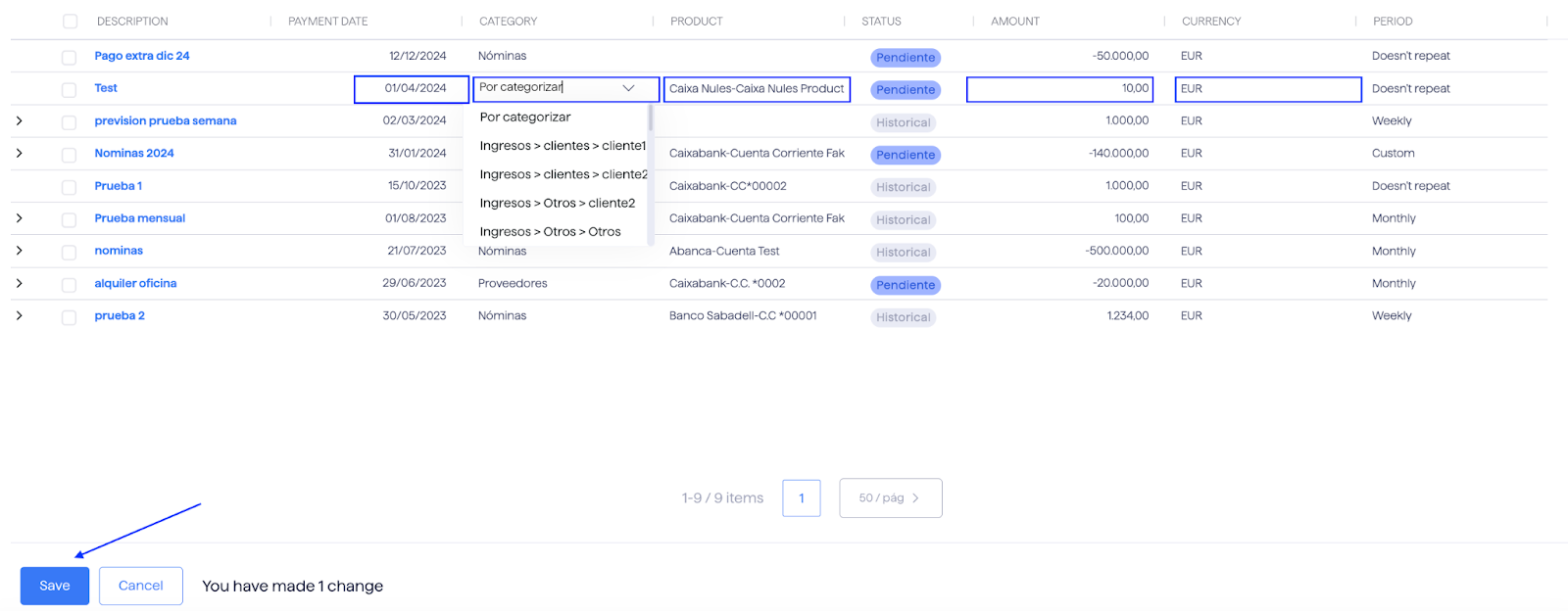Edit the EUR currency field in Test row
1568x613 pixels.
[x=1268, y=89]
